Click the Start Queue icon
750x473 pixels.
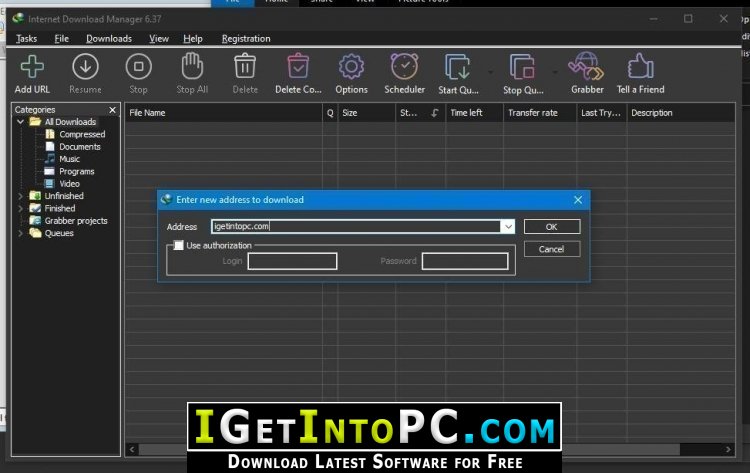click(458, 66)
